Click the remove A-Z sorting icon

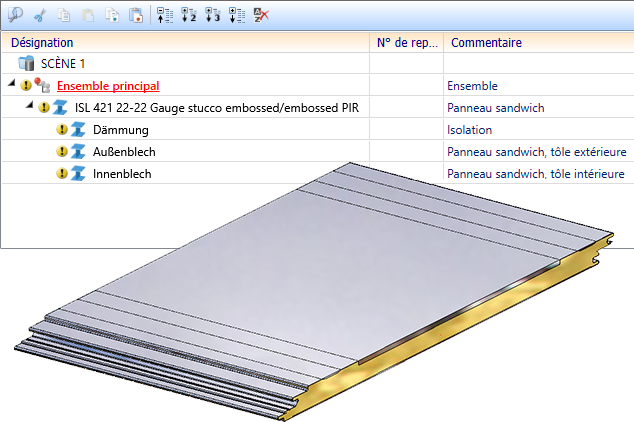coord(261,15)
